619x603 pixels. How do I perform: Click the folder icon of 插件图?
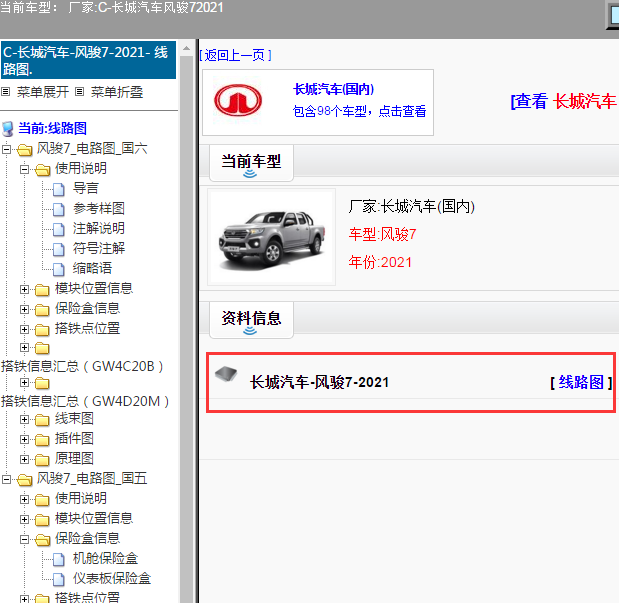(42, 440)
